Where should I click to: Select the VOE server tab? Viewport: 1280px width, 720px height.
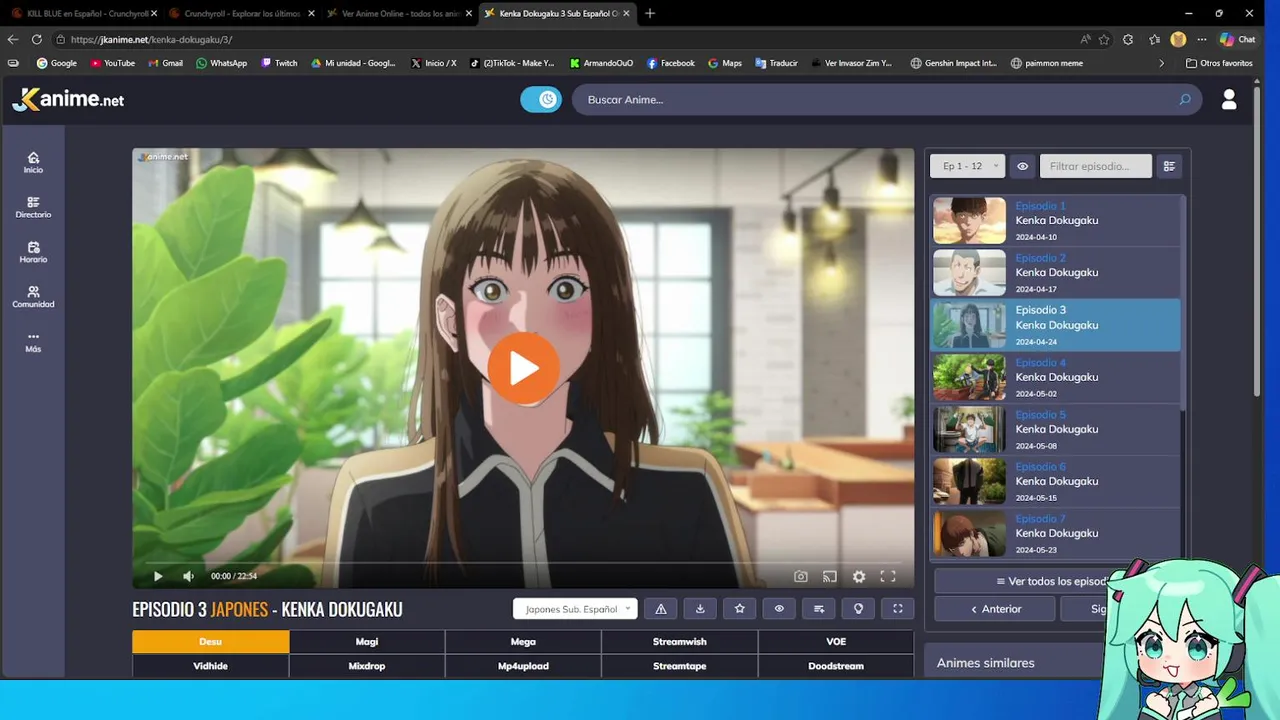[x=836, y=642]
